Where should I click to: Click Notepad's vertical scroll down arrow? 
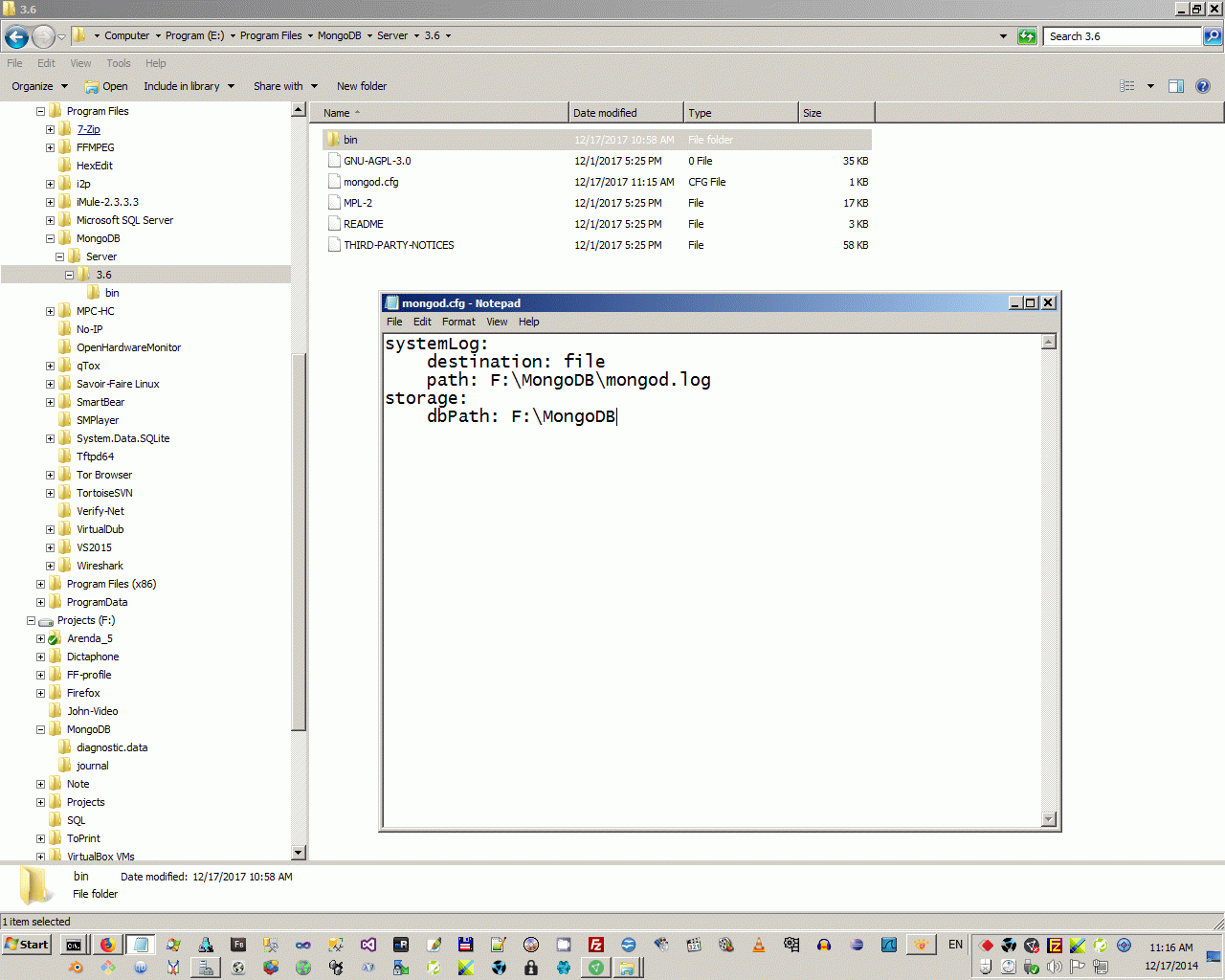point(1049,819)
